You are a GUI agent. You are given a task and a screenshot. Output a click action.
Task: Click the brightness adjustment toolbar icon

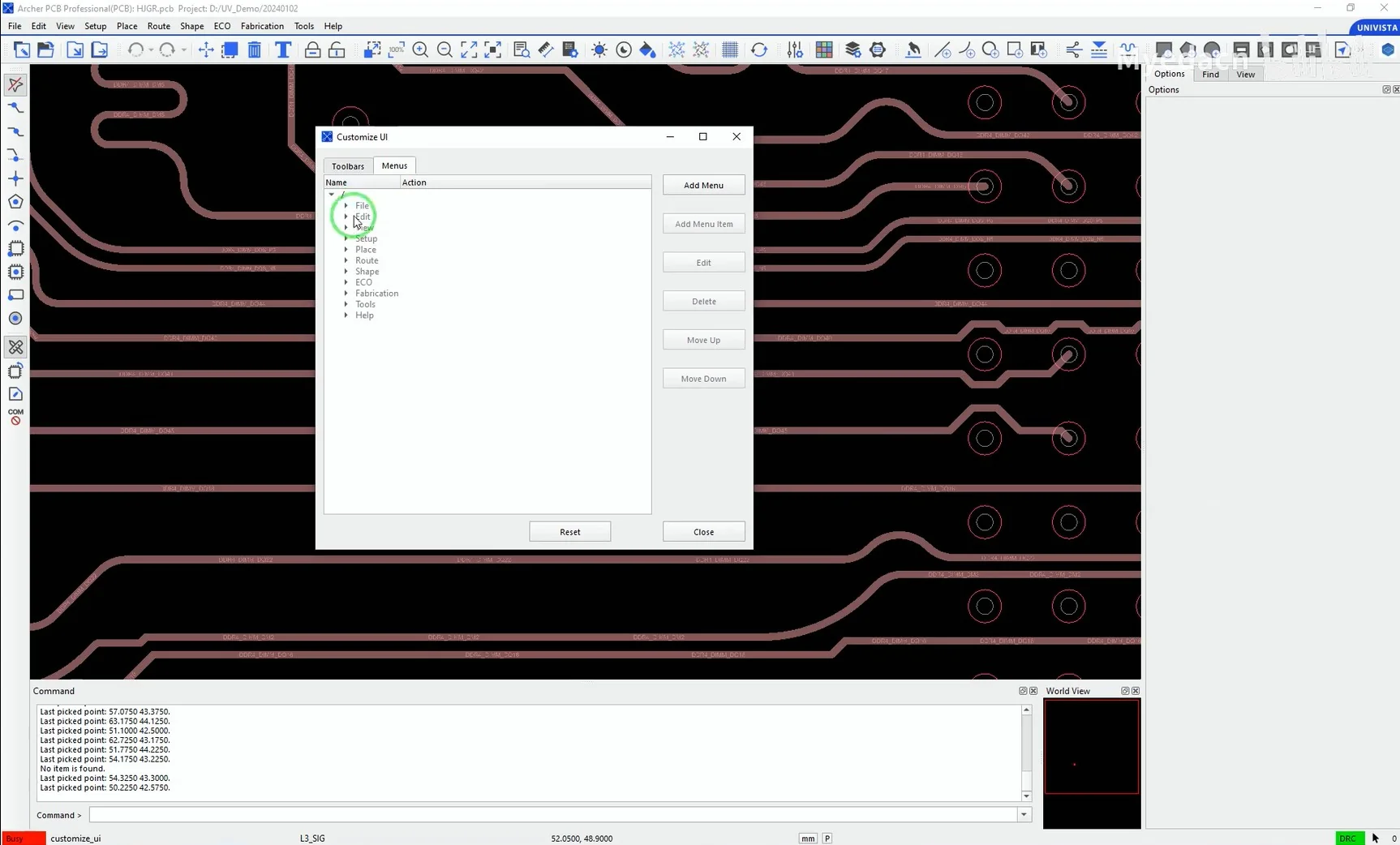(x=599, y=49)
